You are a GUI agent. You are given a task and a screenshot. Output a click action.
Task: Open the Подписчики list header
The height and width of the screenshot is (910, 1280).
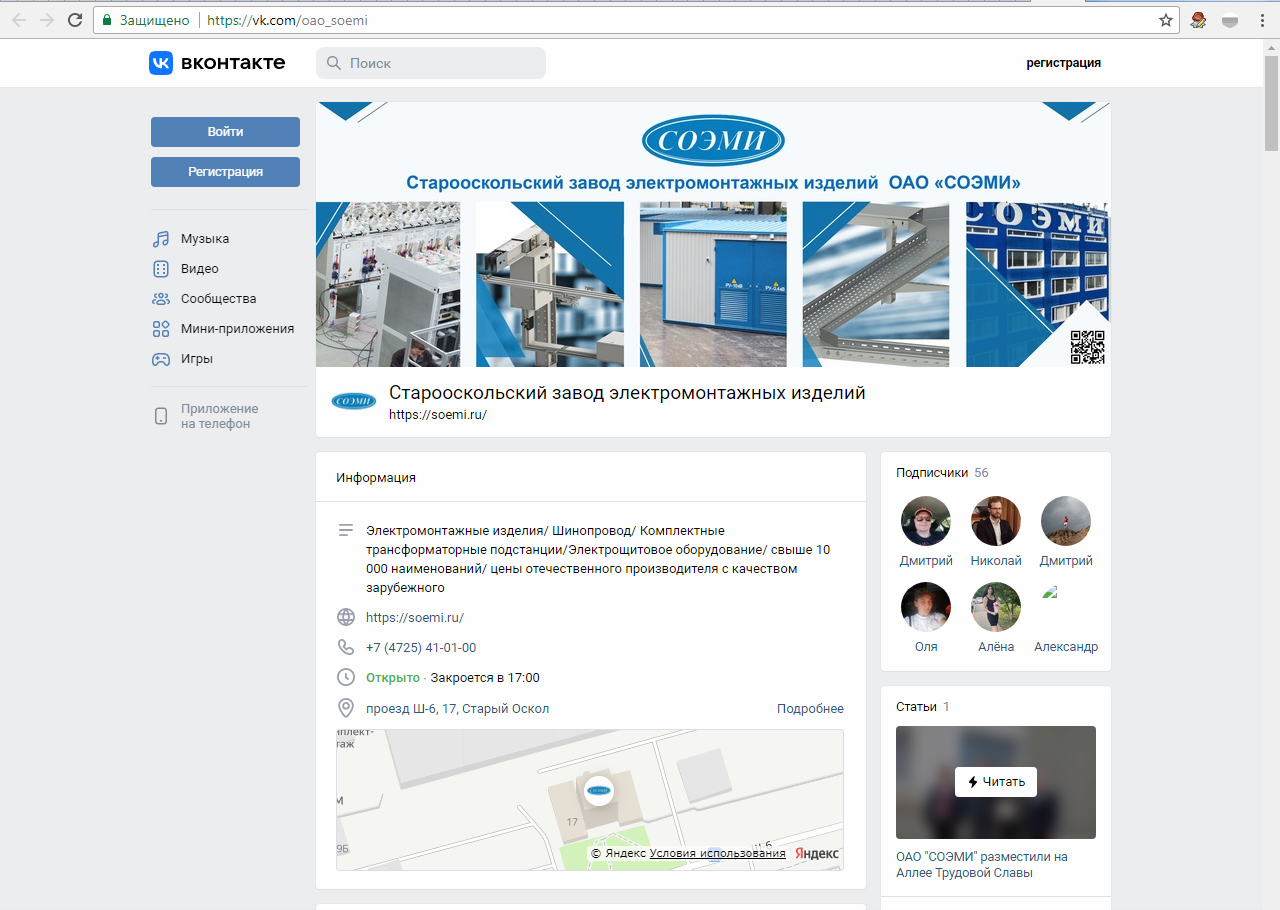point(932,473)
